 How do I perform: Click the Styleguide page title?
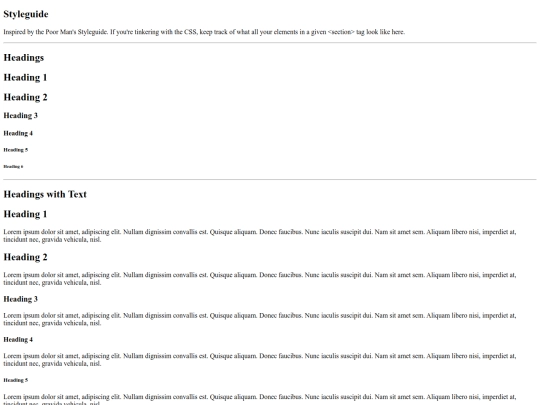(x=26, y=14)
